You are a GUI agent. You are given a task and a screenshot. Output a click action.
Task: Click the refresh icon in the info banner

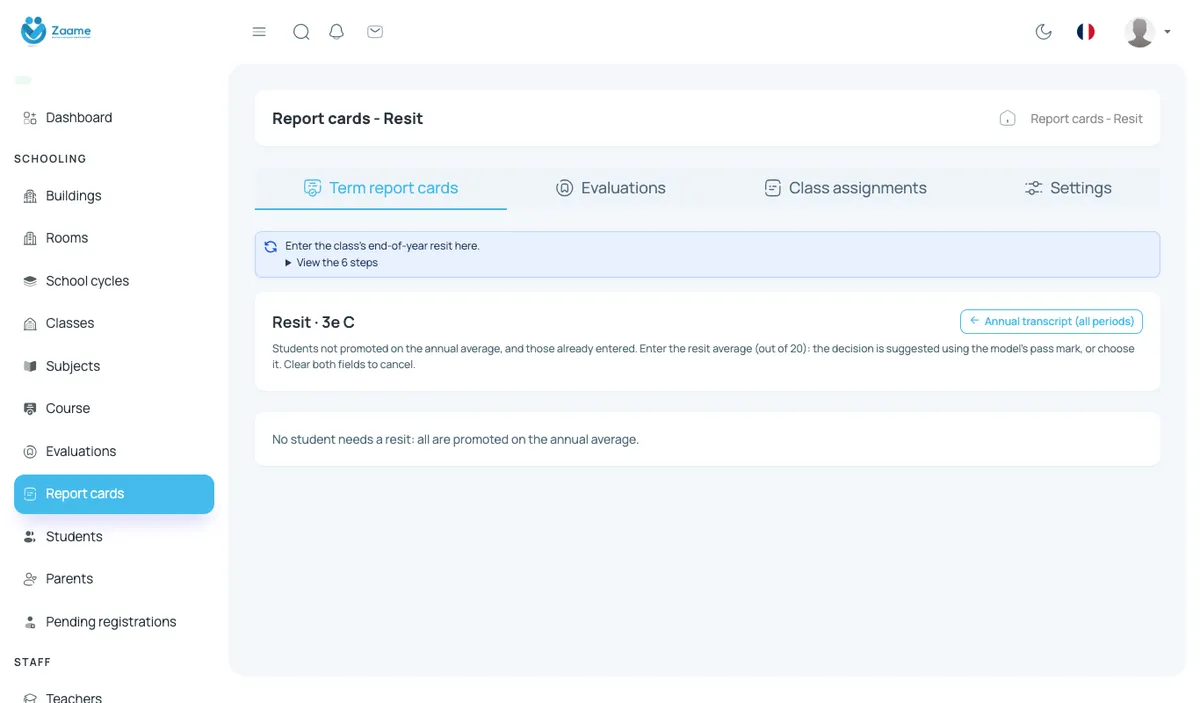(x=270, y=246)
